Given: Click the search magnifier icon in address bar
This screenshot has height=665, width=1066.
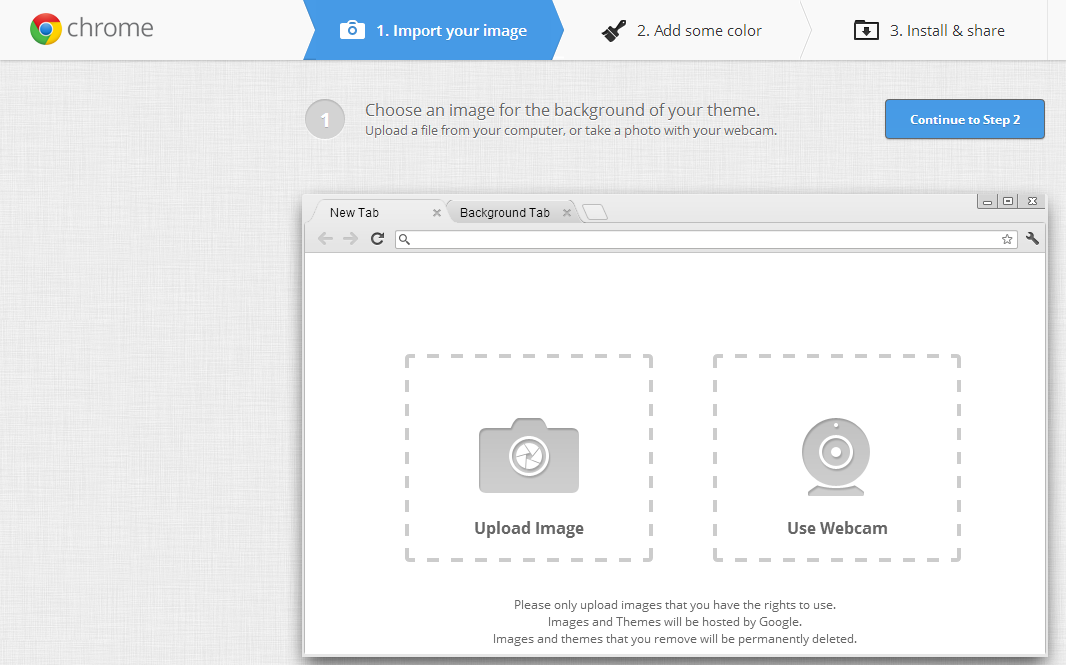Looking at the screenshot, I should (404, 239).
